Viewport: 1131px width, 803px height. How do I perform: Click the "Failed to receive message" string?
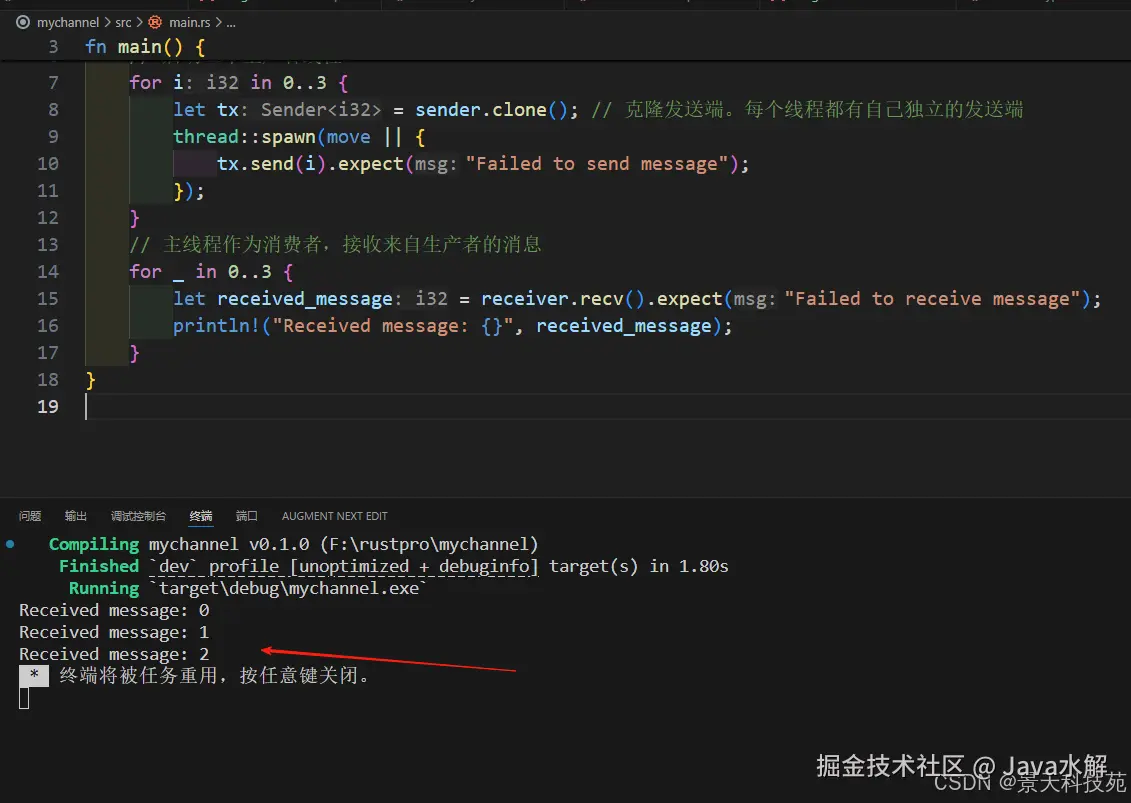[933, 299]
